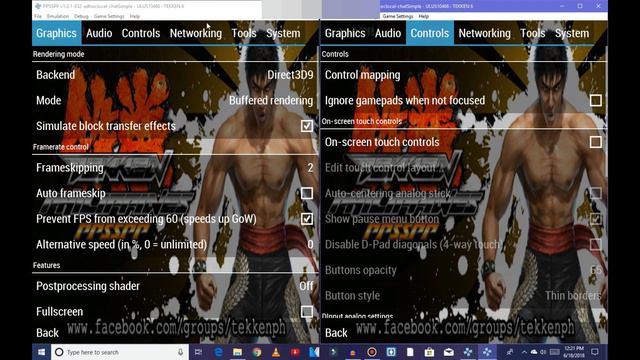Open Game Settings menu in left window

[109, 16]
